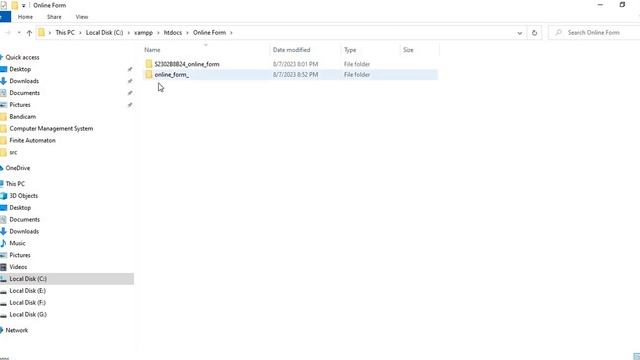
Task: Open 3D Objects under This PC
Action: pos(23,196)
